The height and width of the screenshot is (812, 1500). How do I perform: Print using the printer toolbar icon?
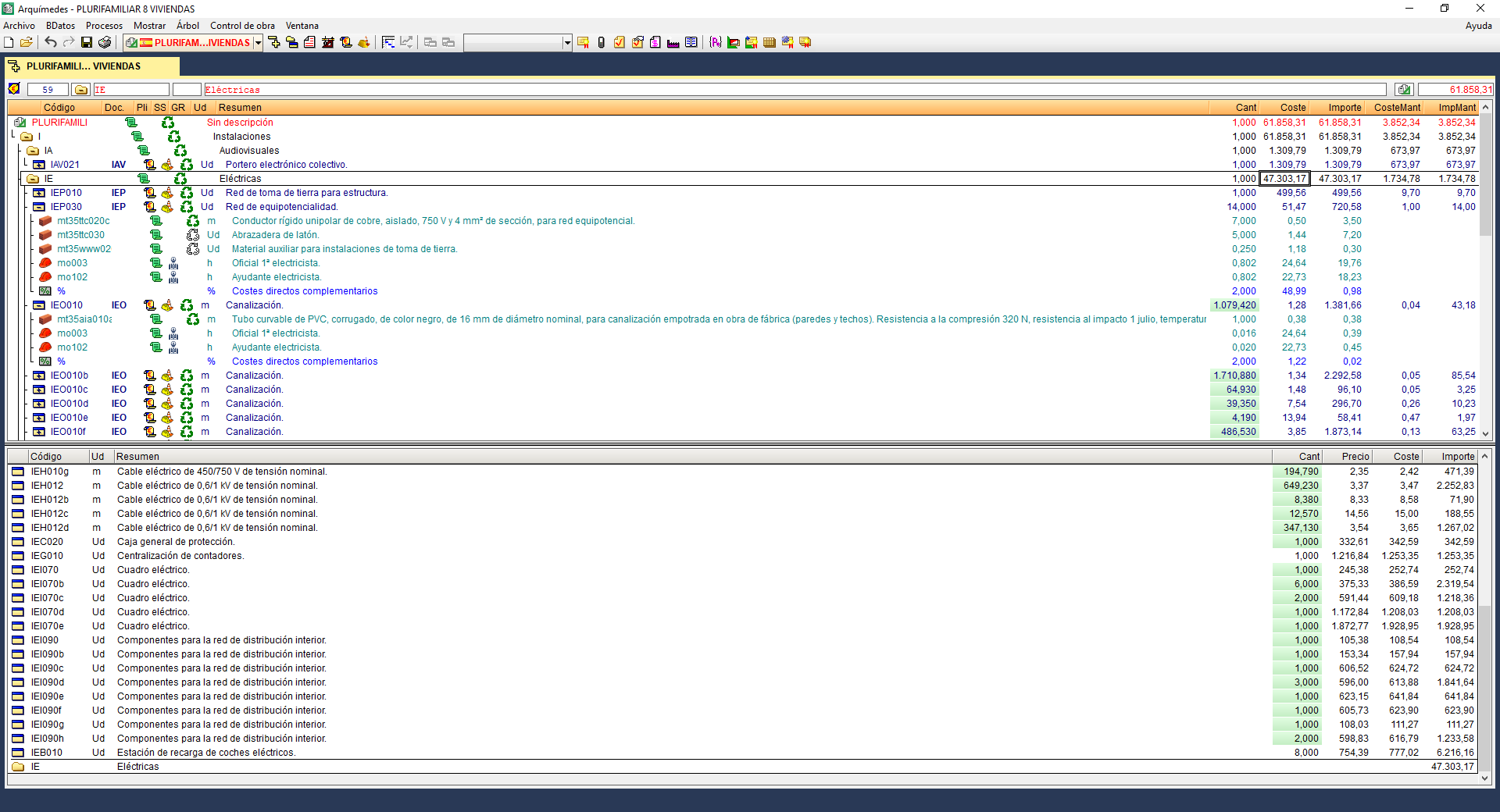(x=105, y=42)
